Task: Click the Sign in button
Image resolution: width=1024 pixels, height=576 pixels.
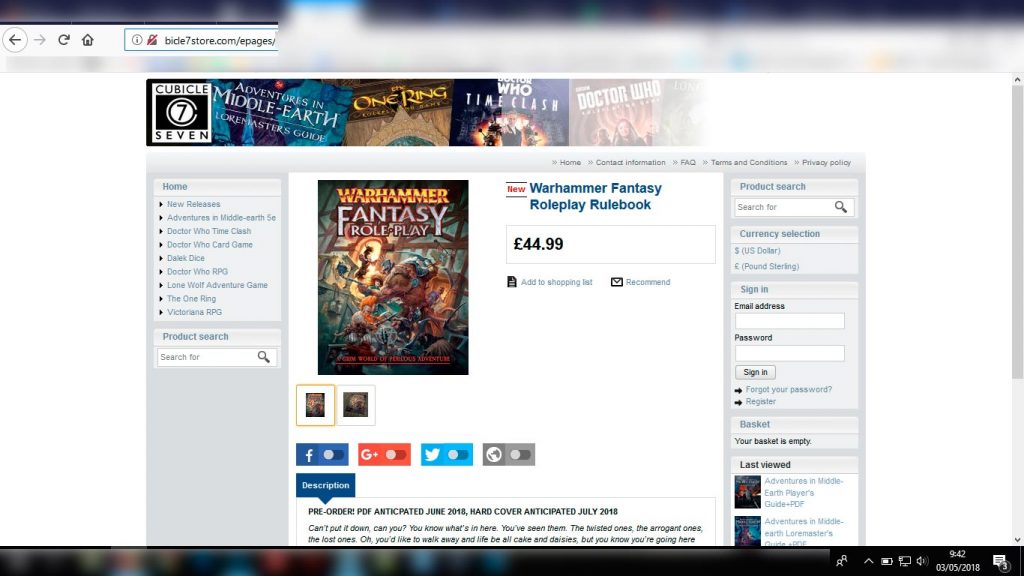Action: 755,372
